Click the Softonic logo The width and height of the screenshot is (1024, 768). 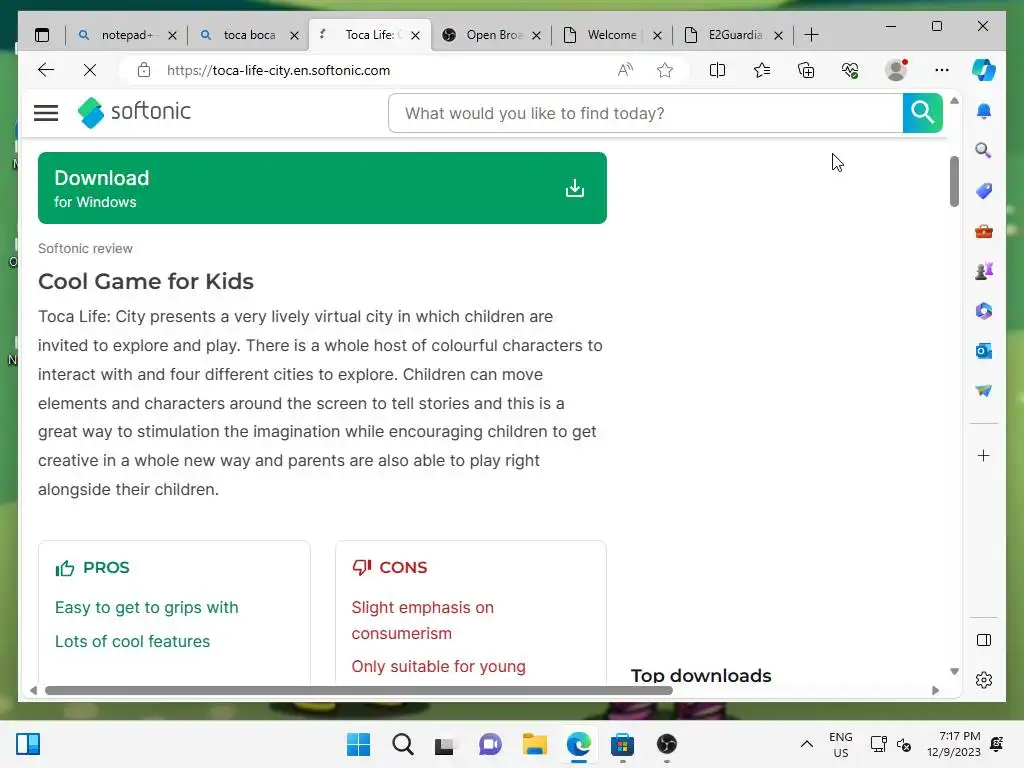134,112
